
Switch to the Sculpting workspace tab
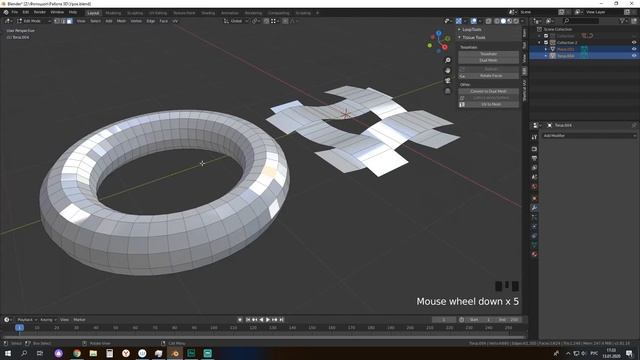tap(135, 13)
